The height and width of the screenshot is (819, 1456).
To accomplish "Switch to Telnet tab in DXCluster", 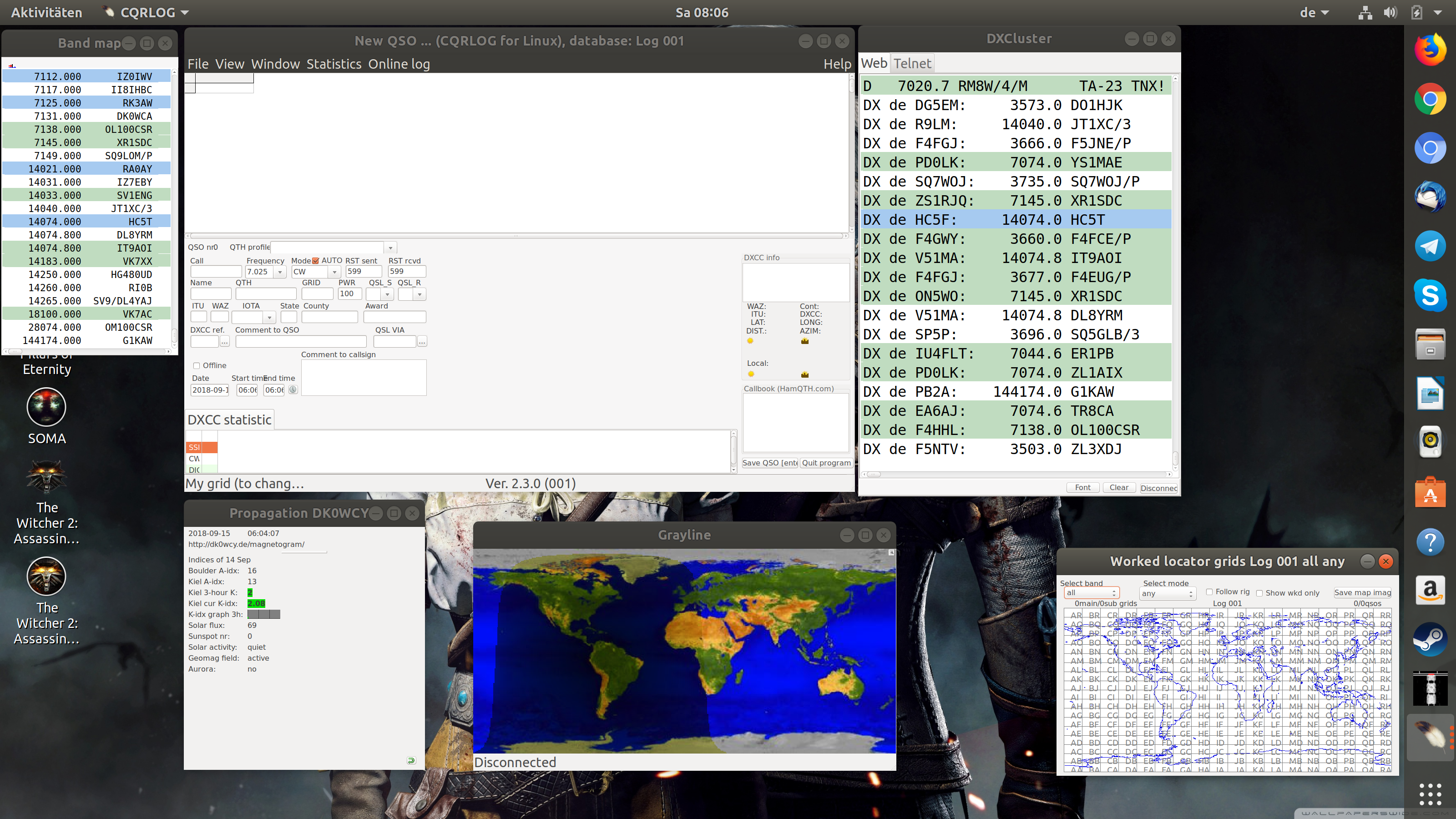I will point(912,63).
